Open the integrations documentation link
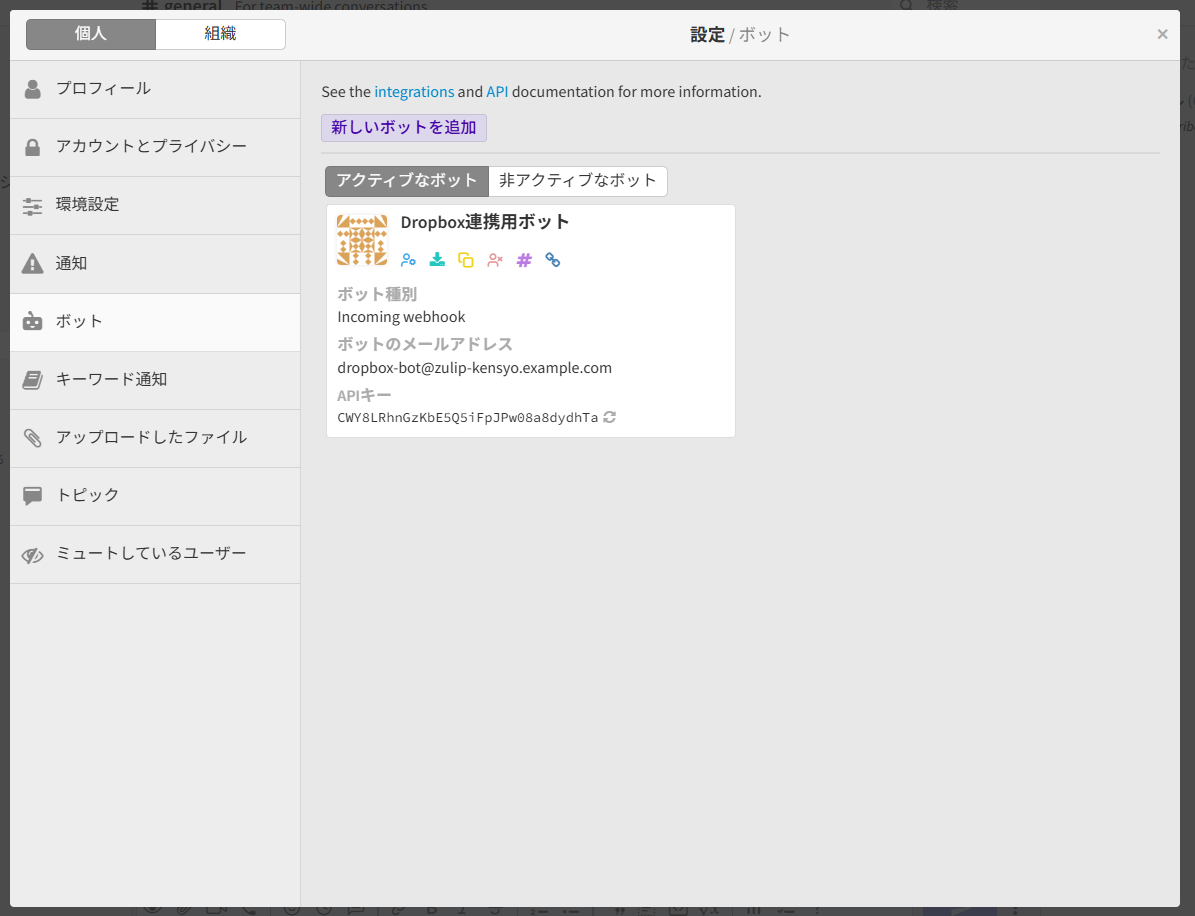 (x=414, y=92)
